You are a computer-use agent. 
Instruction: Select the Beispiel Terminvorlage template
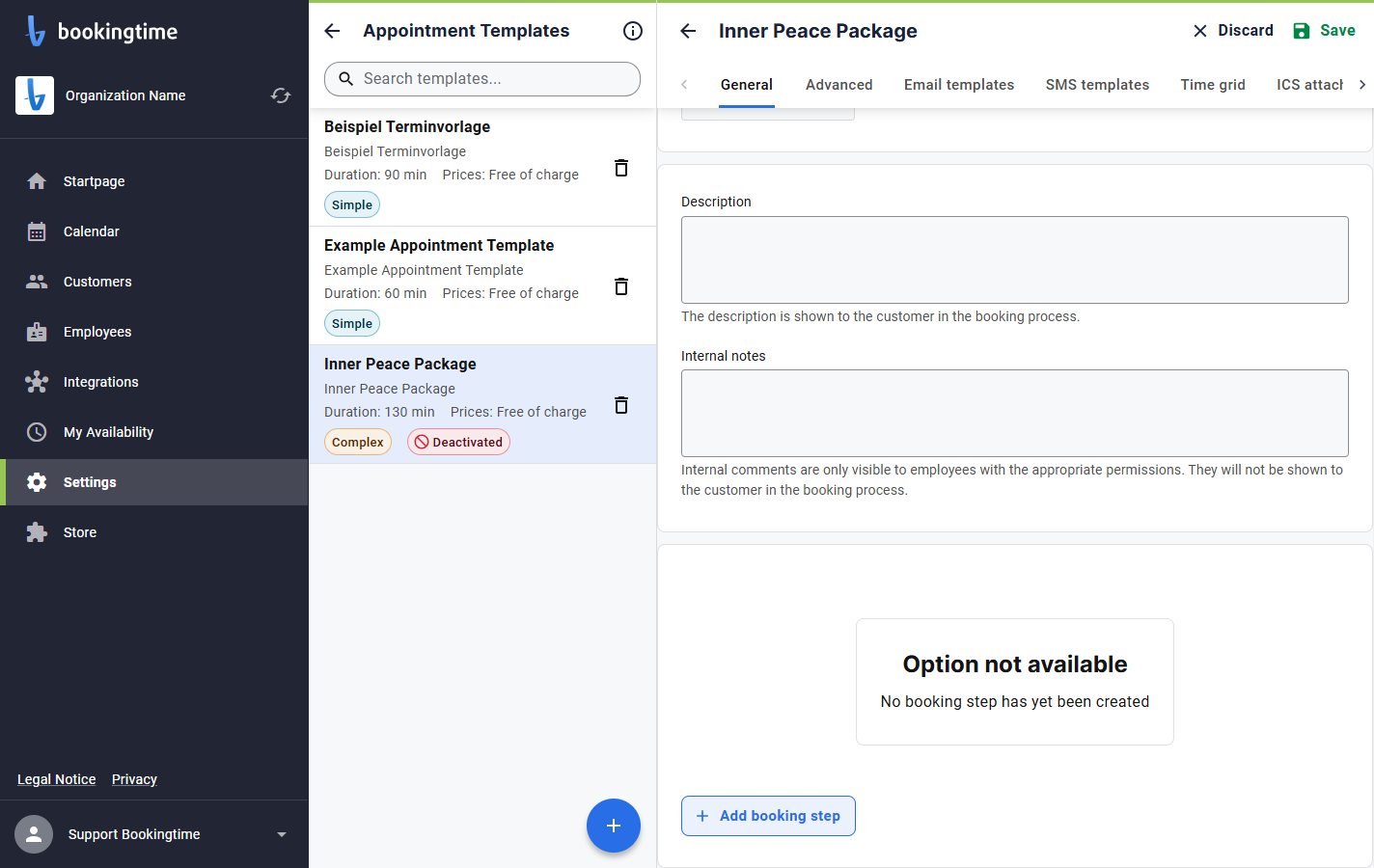[482, 167]
